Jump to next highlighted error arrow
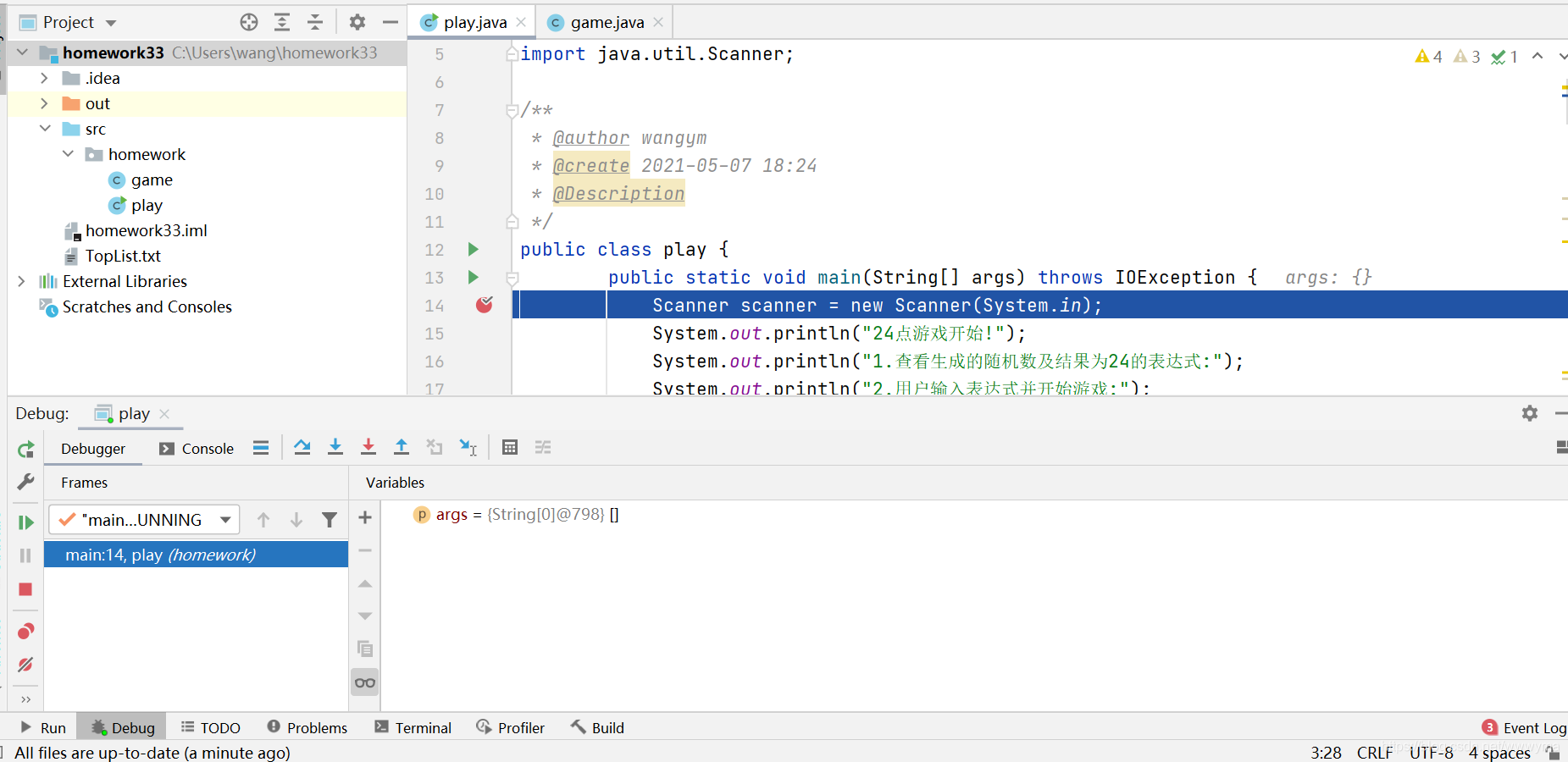Viewport: 1568px width, 762px height. [x=1563, y=57]
